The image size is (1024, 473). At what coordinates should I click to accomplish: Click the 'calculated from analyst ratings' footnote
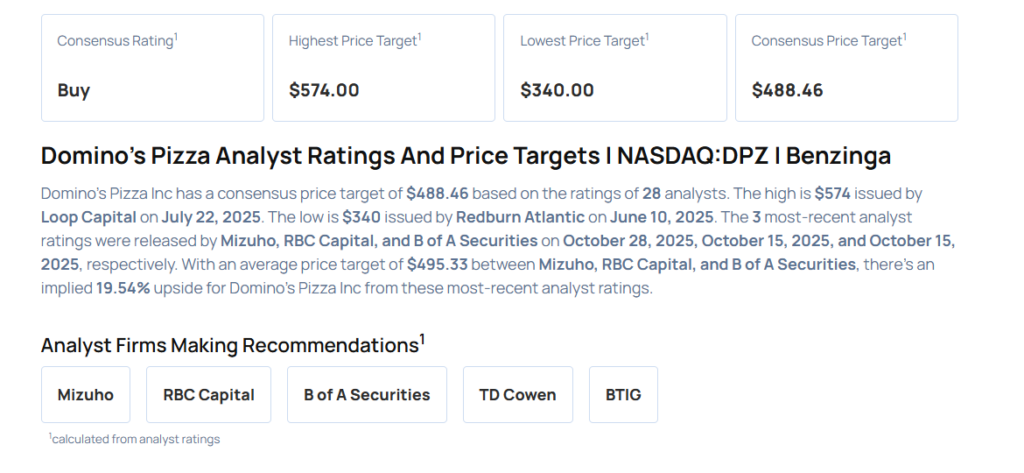click(x=134, y=438)
